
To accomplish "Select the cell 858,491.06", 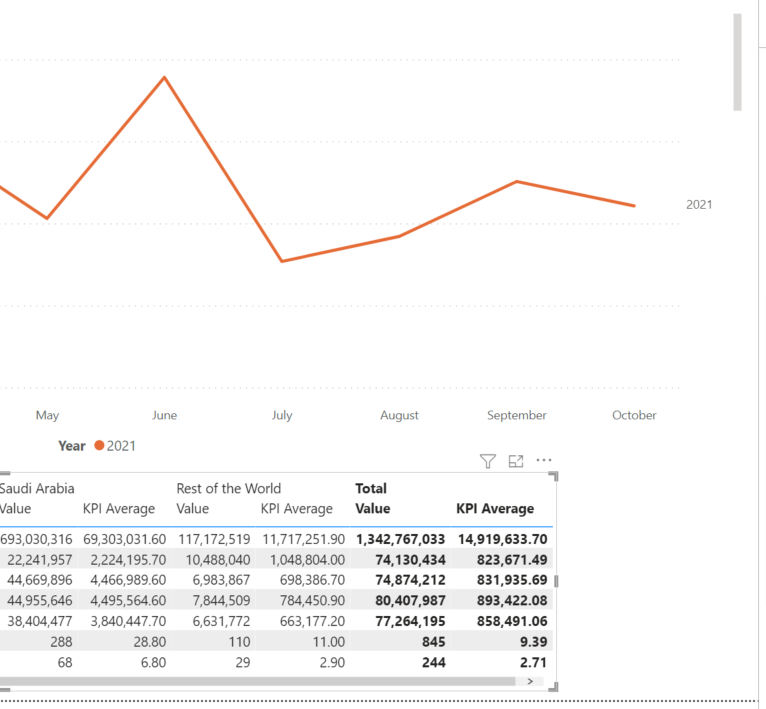I will pos(512,622).
